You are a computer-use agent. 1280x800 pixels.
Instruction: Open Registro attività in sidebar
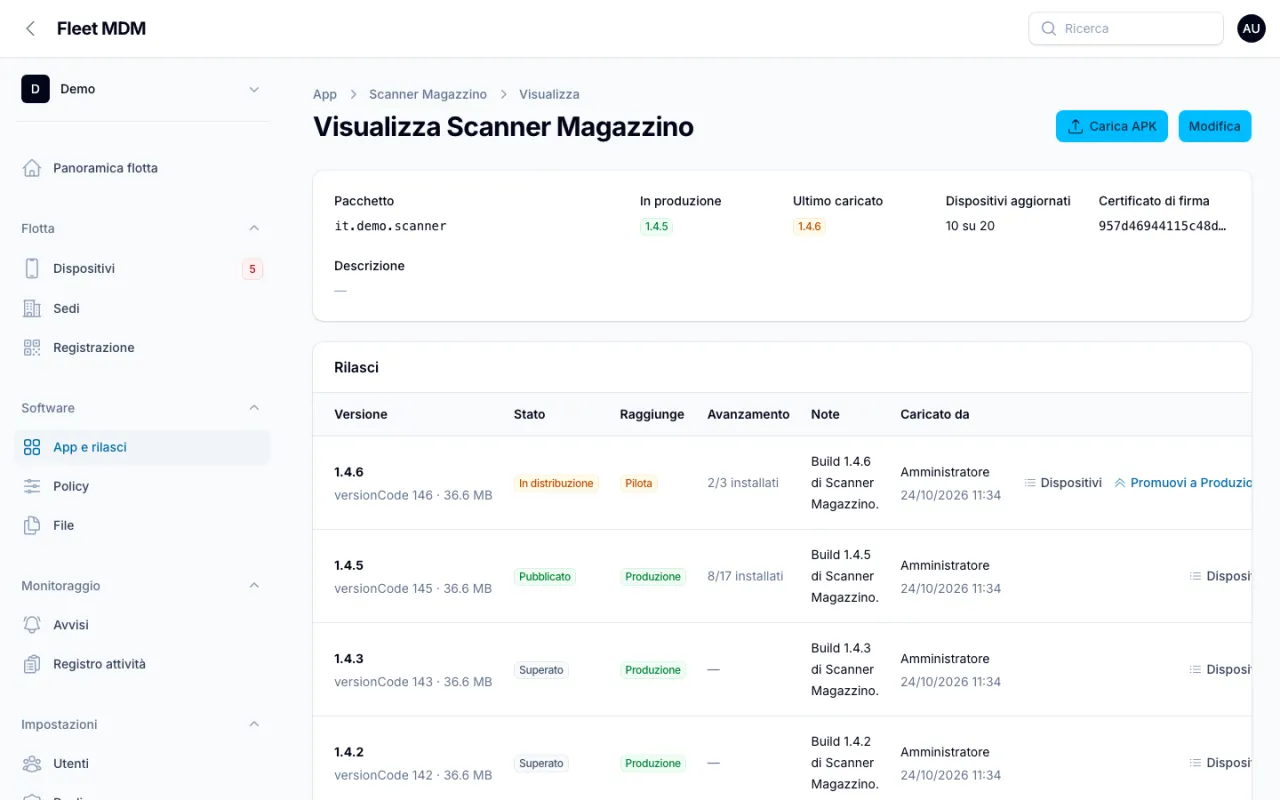click(x=142, y=664)
